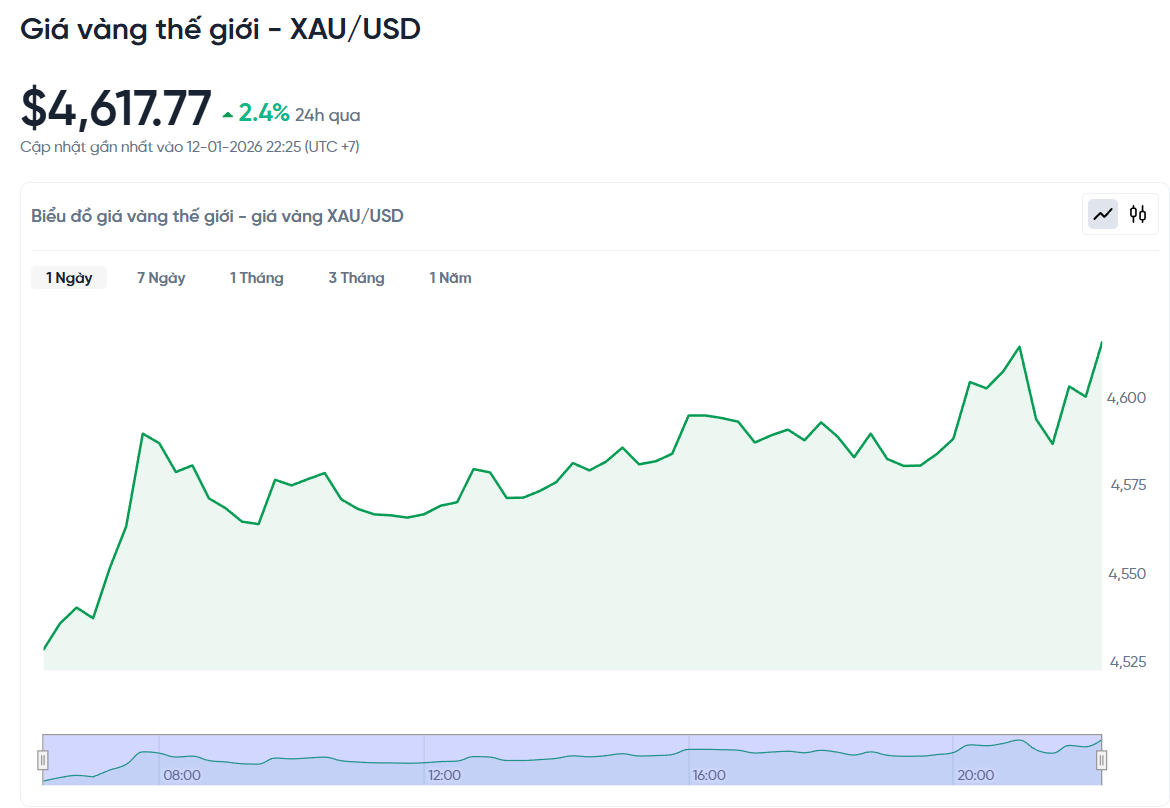Image resolution: width=1170 pixels, height=808 pixels.
Task: Toggle the candlestick display mode
Action: [x=1136, y=213]
